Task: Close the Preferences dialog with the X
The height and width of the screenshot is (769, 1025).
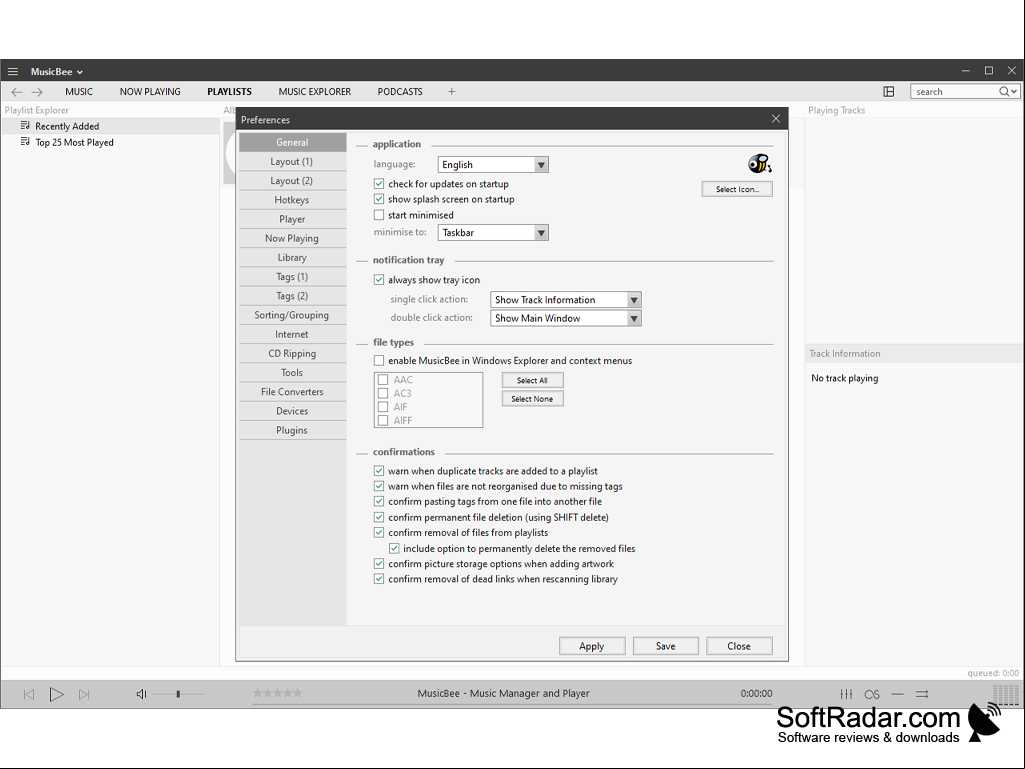Action: [775, 118]
